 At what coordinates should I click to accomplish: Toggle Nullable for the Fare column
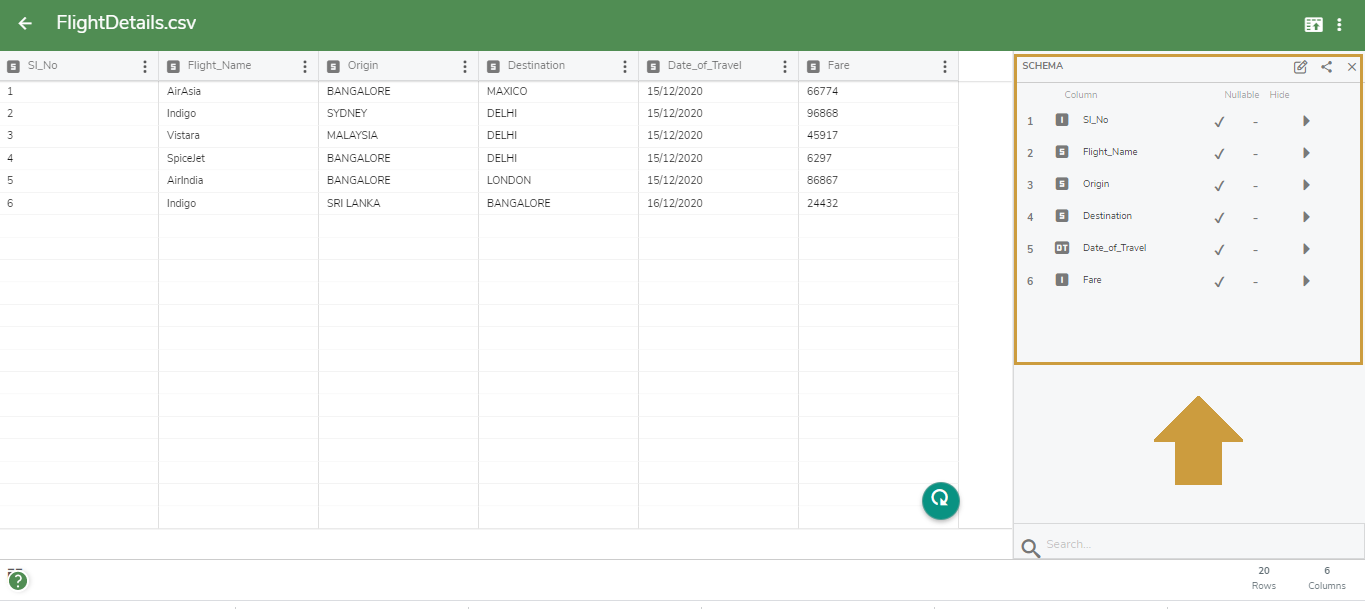pos(1218,281)
